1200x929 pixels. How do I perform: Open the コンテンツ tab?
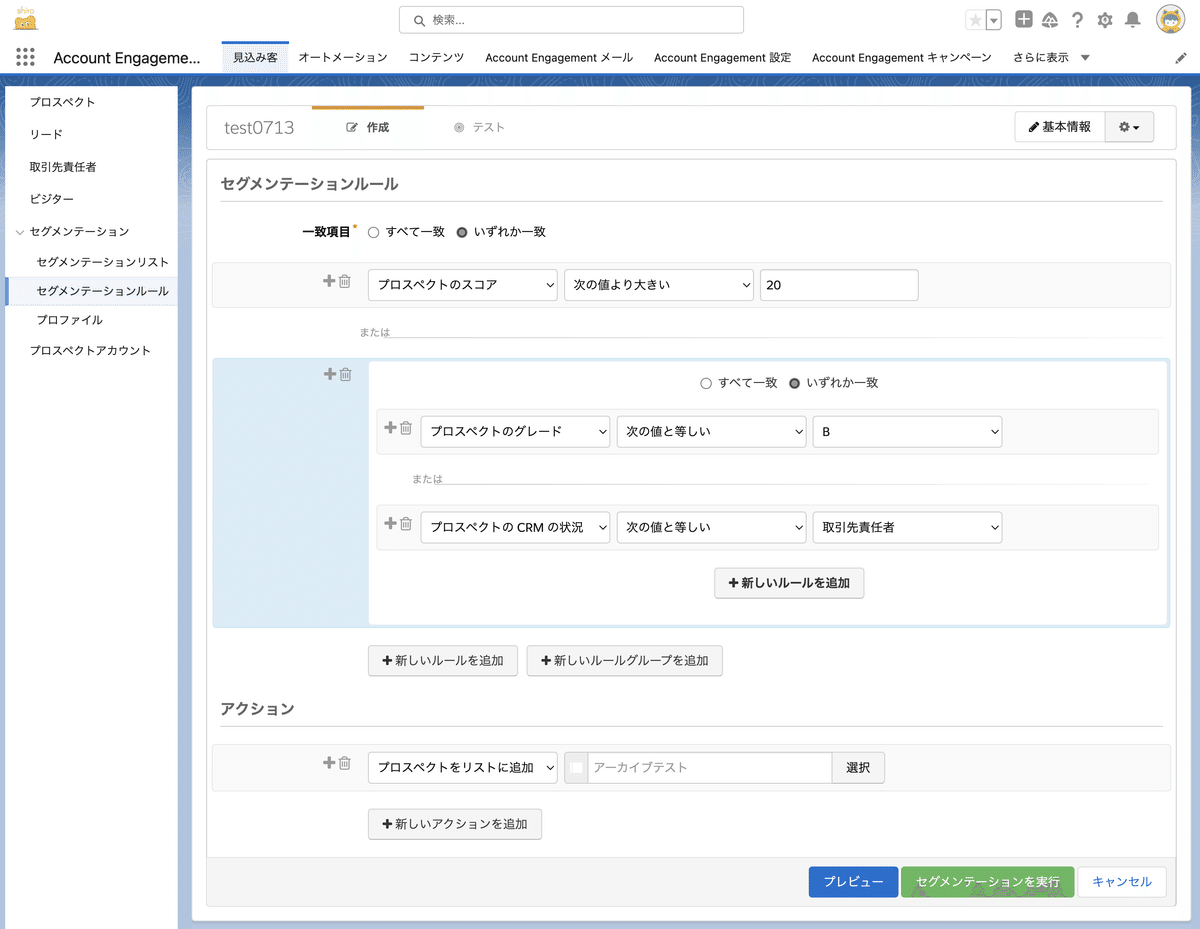436,58
